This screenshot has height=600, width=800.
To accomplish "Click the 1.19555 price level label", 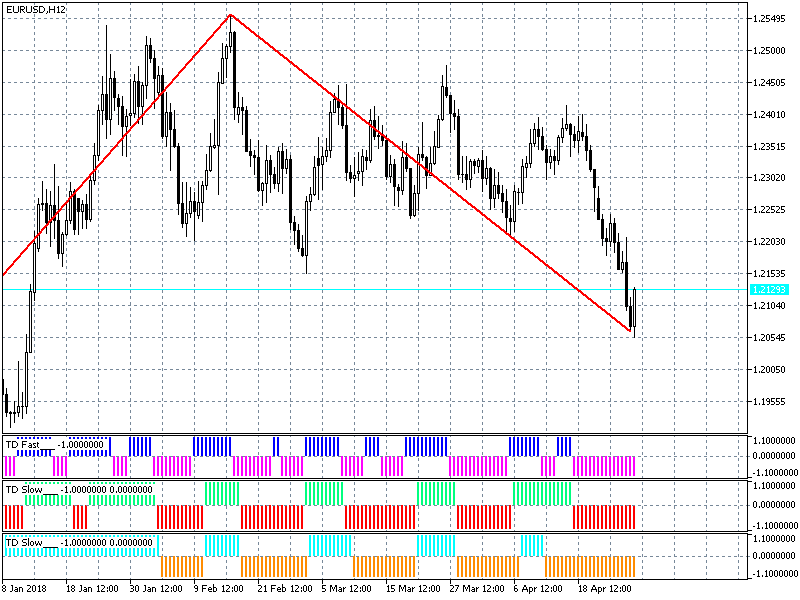I will tap(769, 402).
